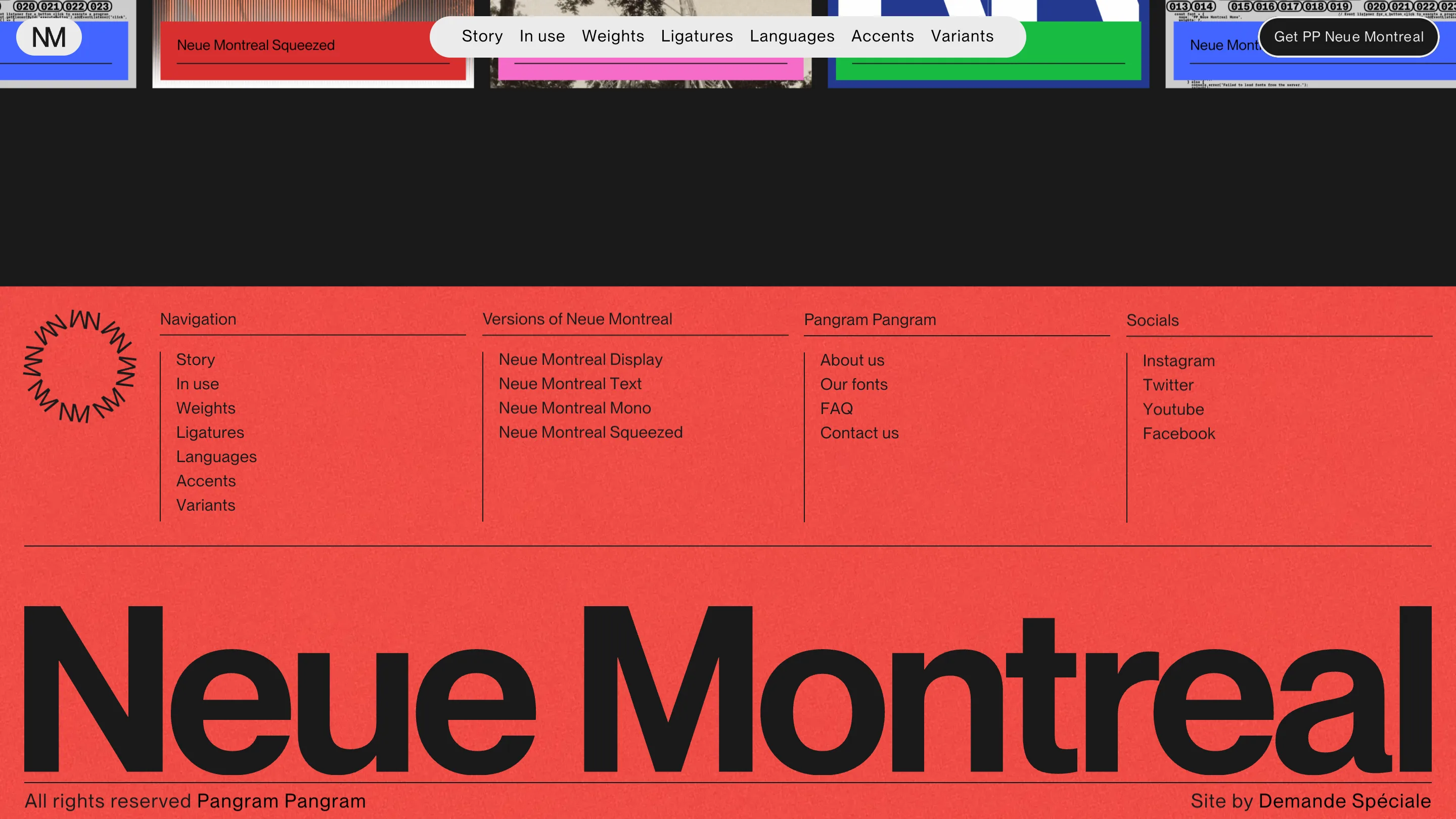Open the FAQ link

pos(837,408)
